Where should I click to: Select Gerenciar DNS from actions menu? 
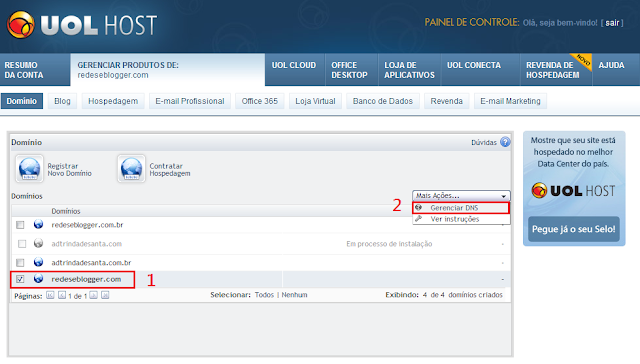click(461, 208)
